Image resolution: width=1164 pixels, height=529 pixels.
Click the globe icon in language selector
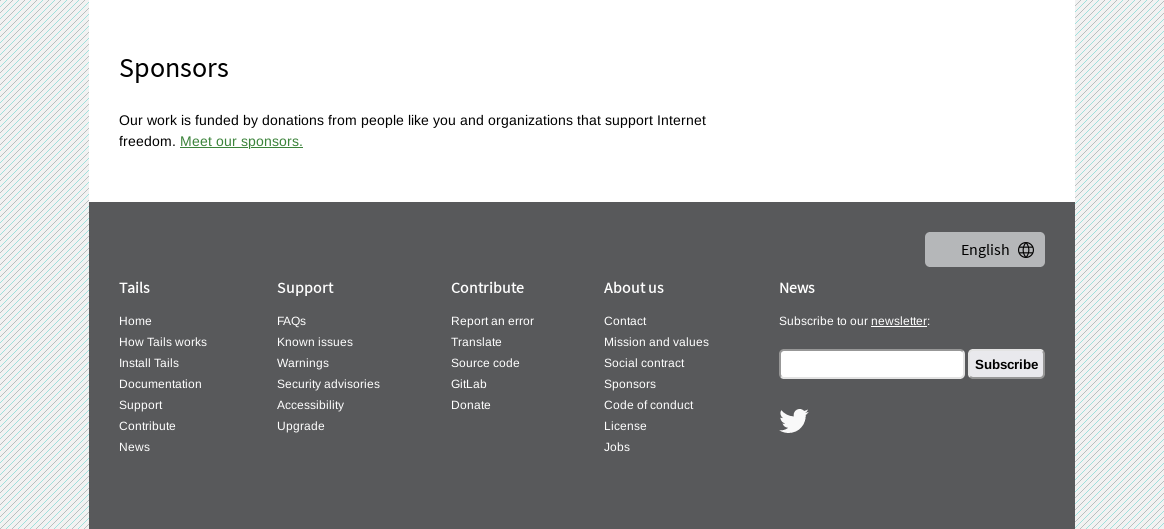(1025, 250)
